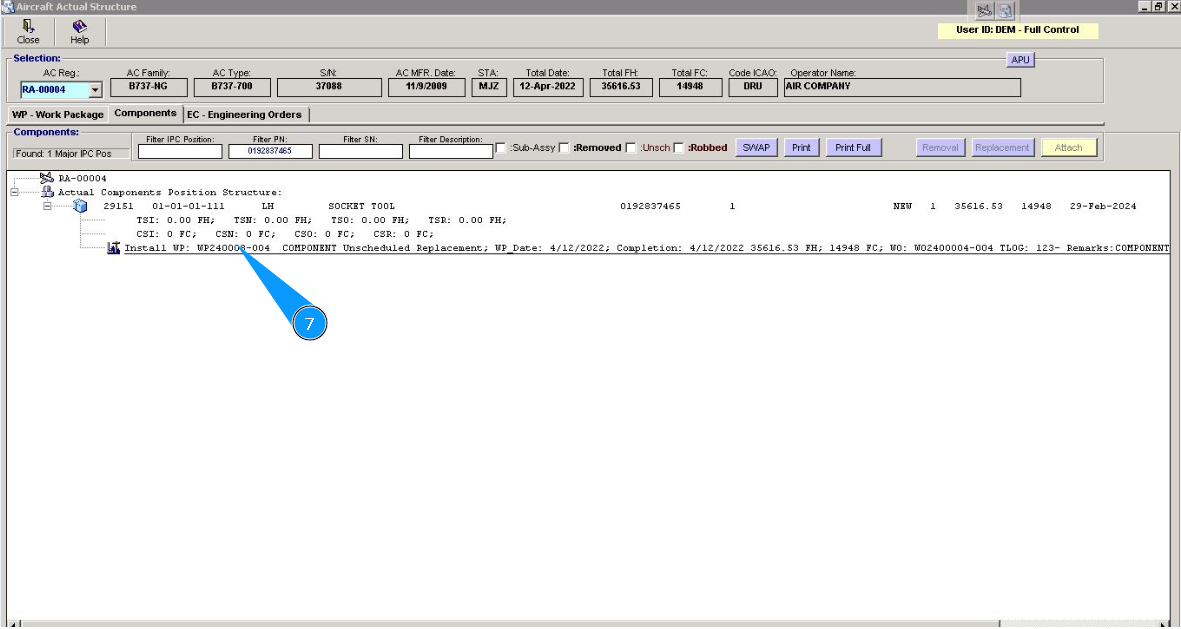Screen dimensions: 1181x629
Task: Click the Total Date value 12-Apr-2022
Action: tap(548, 87)
